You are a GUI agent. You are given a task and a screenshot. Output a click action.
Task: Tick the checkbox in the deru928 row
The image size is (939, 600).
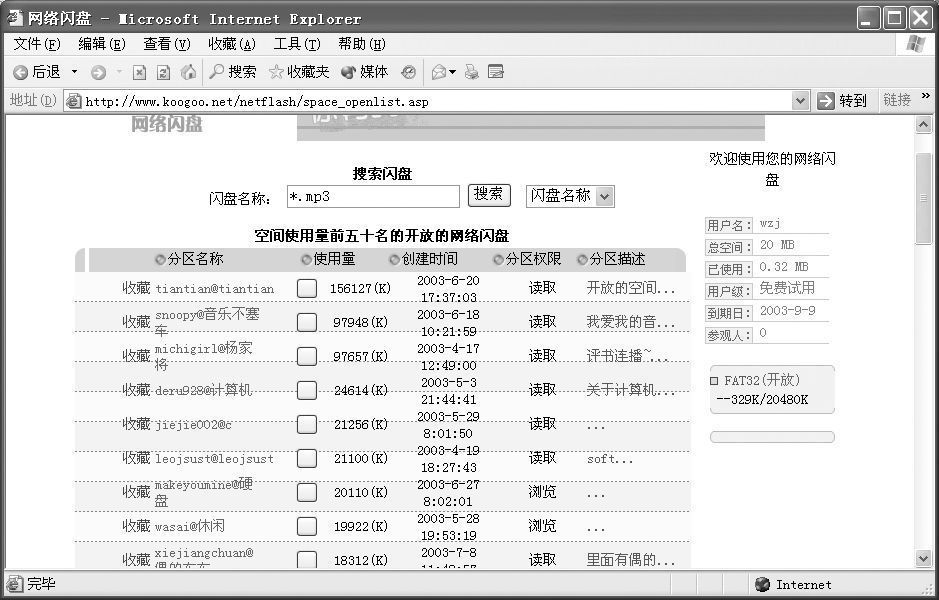click(x=307, y=390)
